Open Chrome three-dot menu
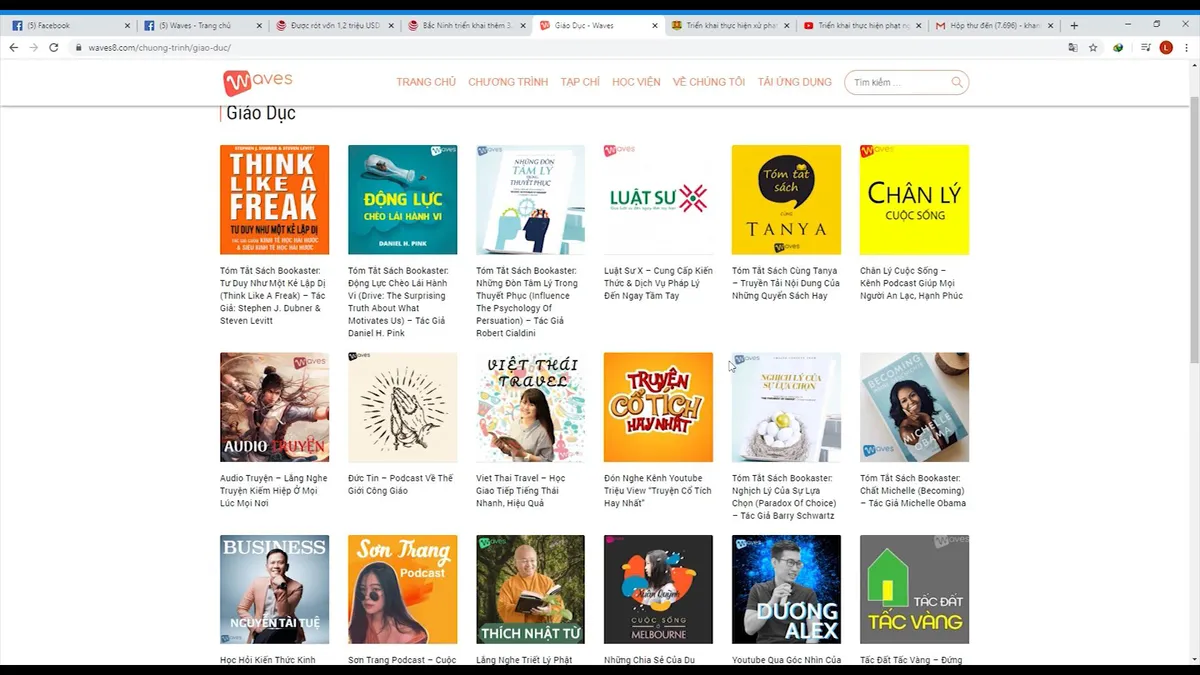Screen dimensions: 1200x675 1187,47
